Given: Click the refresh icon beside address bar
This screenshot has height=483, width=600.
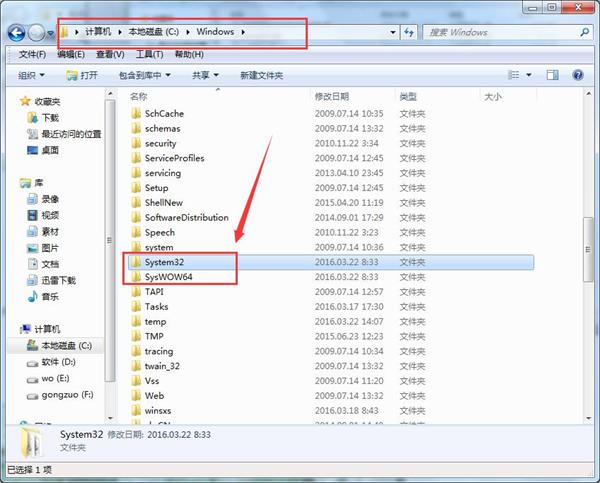Looking at the screenshot, I should (408, 32).
